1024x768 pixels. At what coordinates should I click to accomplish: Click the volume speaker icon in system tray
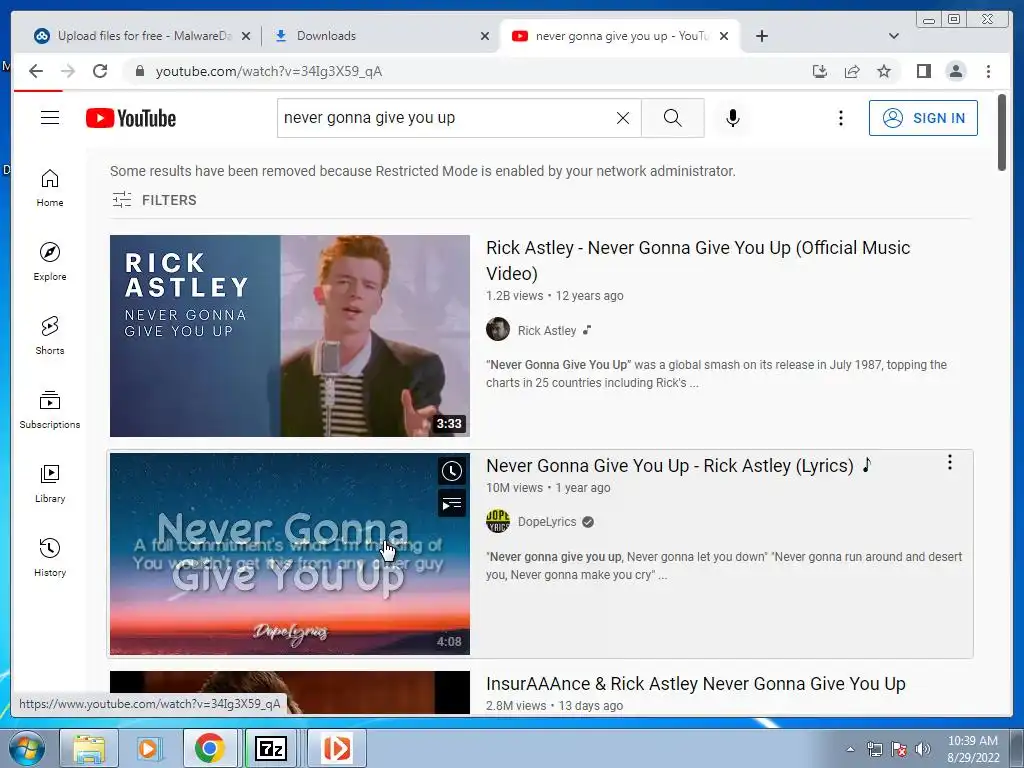(923, 748)
